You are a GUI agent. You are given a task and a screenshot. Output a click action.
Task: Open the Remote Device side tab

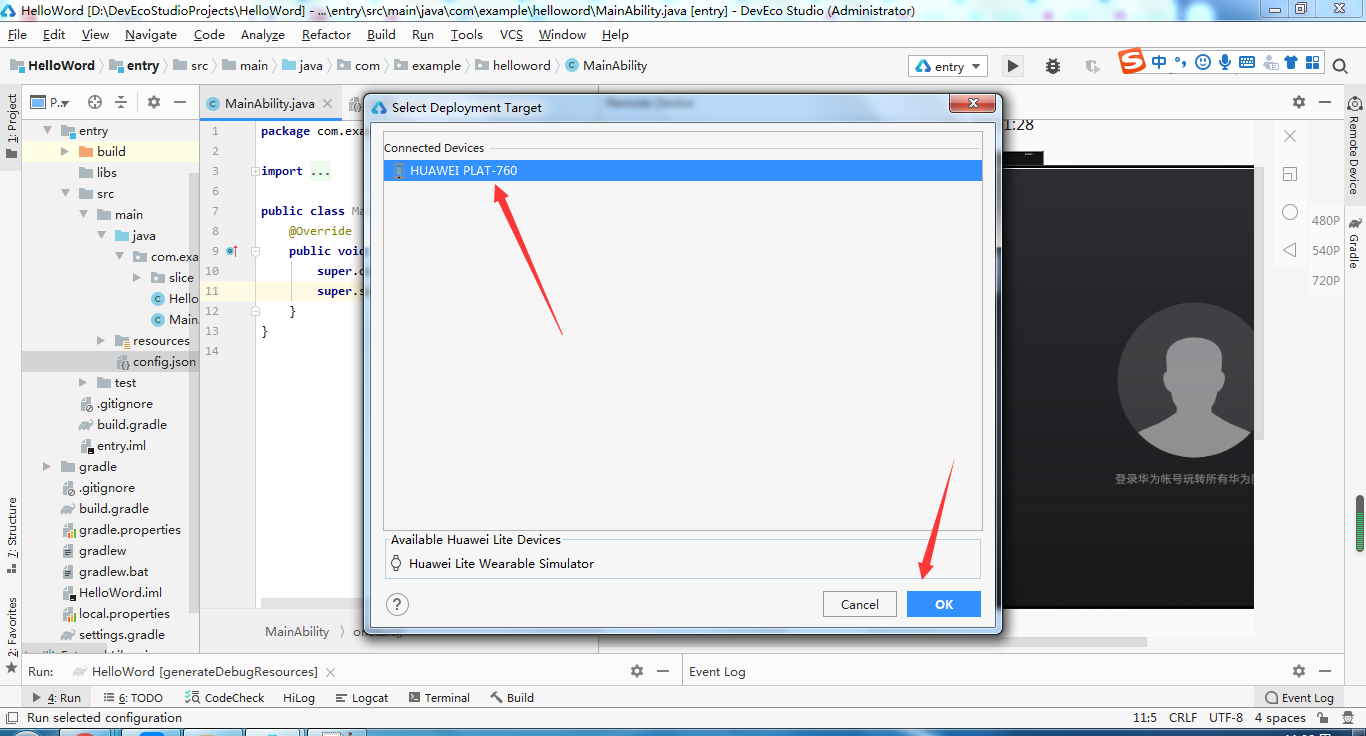[x=1355, y=147]
